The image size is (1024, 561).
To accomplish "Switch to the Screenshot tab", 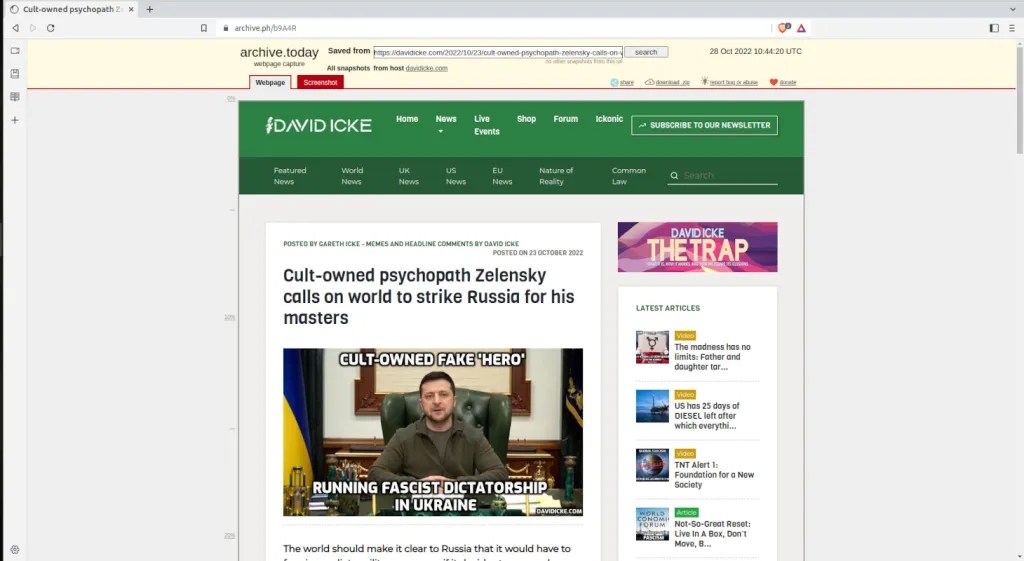I will (320, 82).
